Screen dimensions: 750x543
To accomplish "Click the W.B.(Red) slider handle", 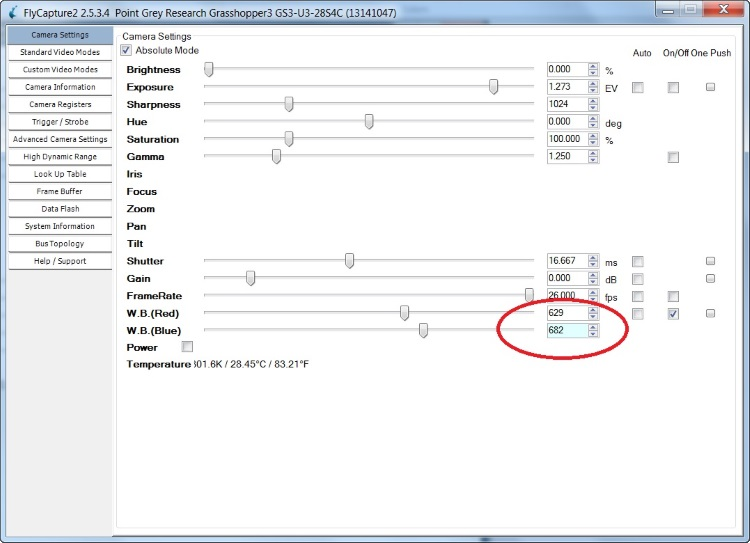I will [x=404, y=313].
